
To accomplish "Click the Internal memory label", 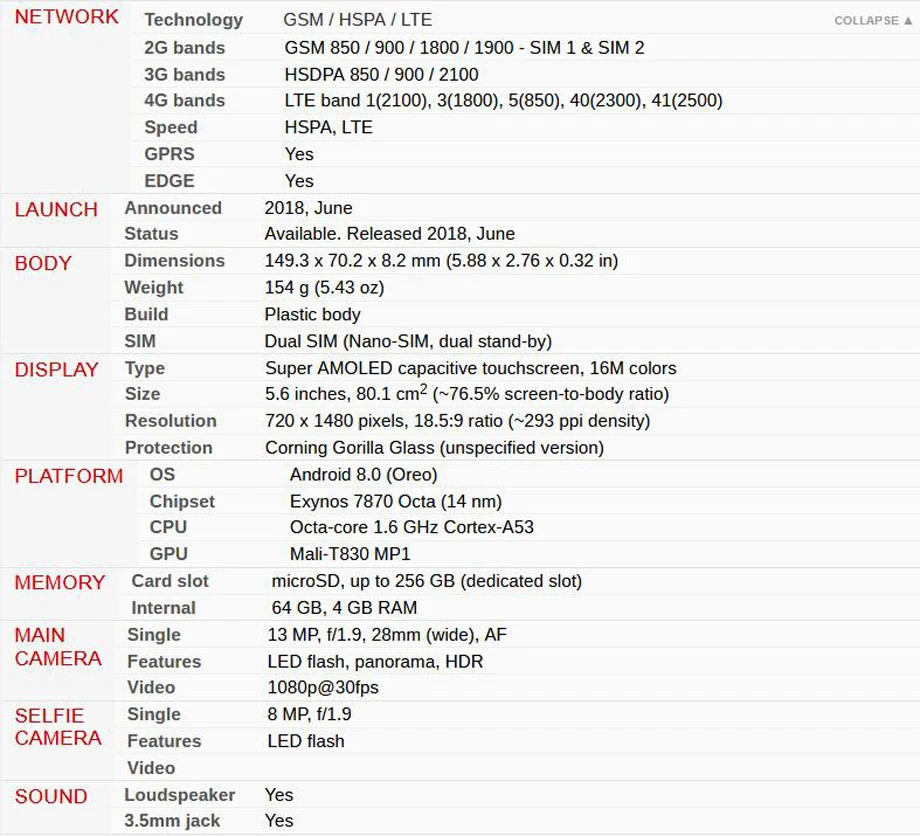I will [x=163, y=608].
